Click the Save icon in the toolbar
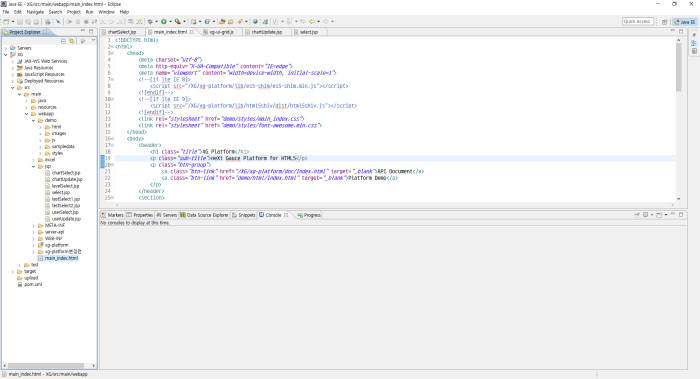700x379 pixels. [20, 21]
